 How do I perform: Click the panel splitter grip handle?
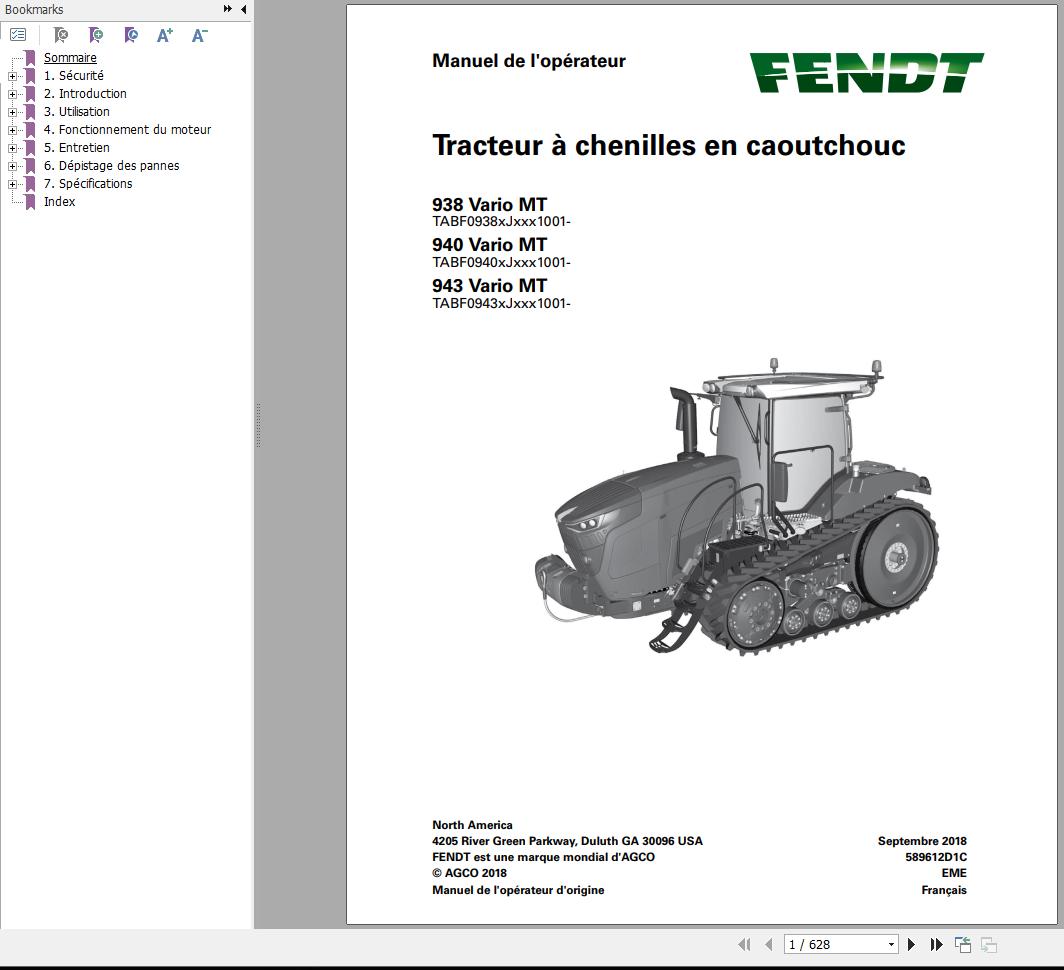click(259, 425)
